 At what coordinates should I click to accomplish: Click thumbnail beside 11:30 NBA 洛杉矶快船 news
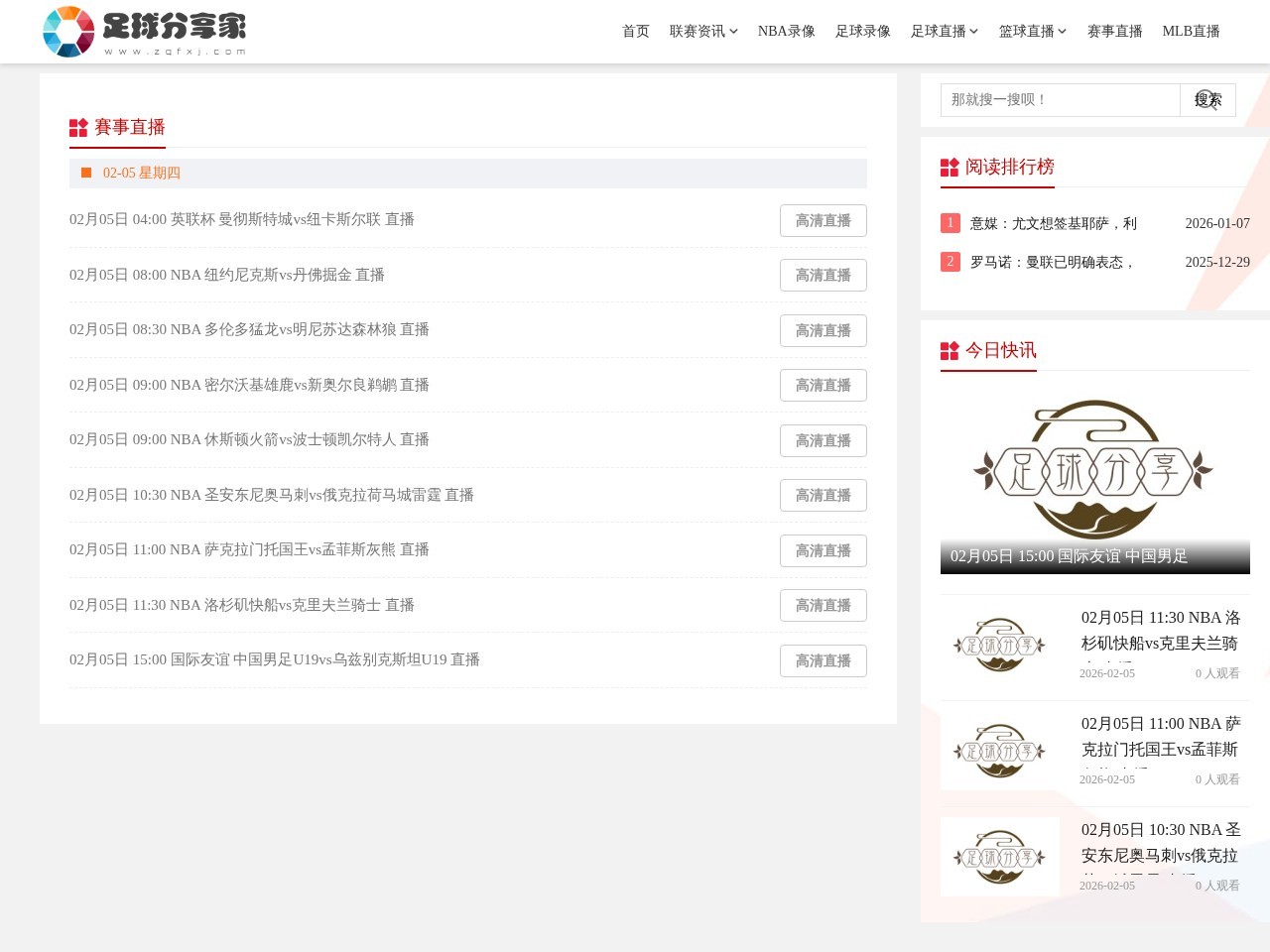click(x=1000, y=645)
